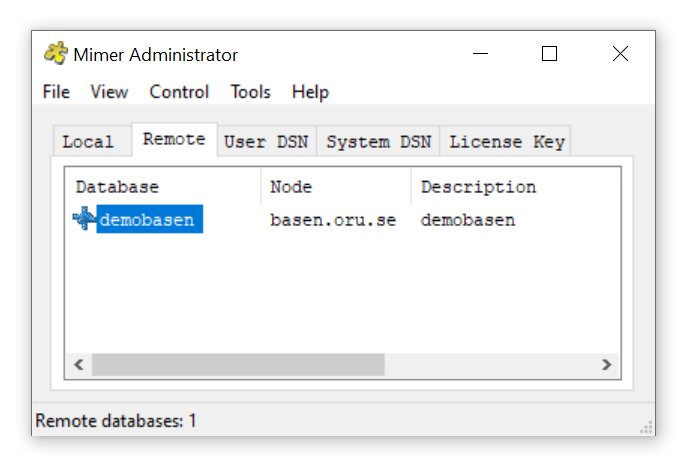Click the demobasen database icon
The image size is (691, 468).
(x=84, y=219)
